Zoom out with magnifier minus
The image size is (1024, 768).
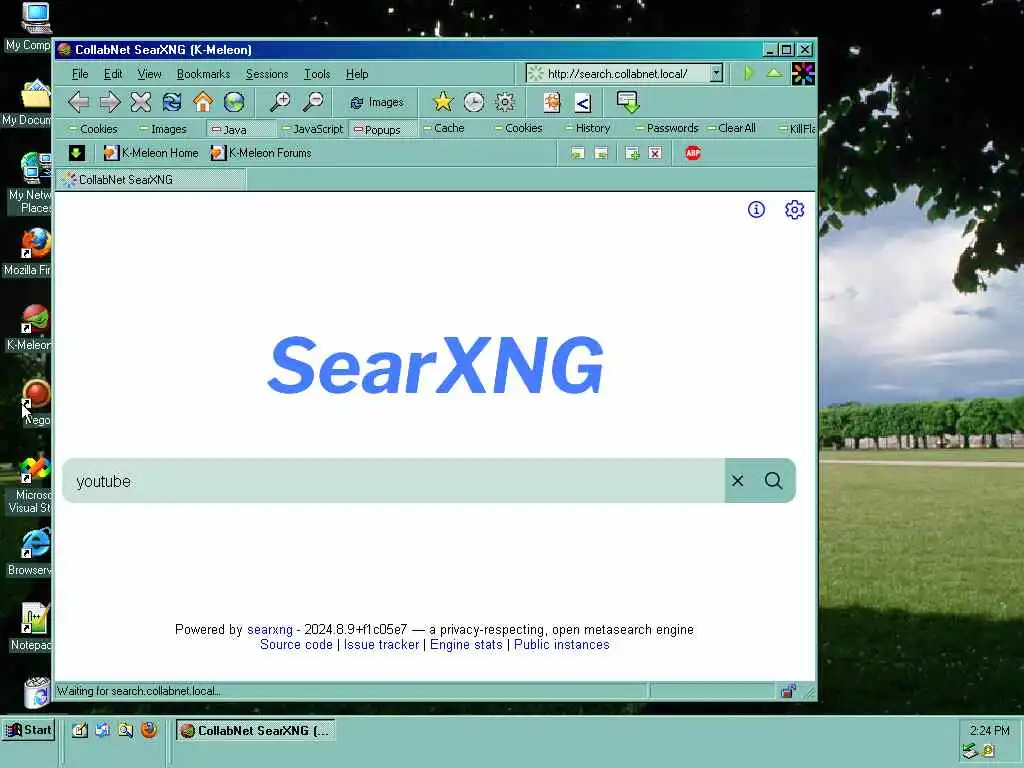pyautogui.click(x=313, y=102)
